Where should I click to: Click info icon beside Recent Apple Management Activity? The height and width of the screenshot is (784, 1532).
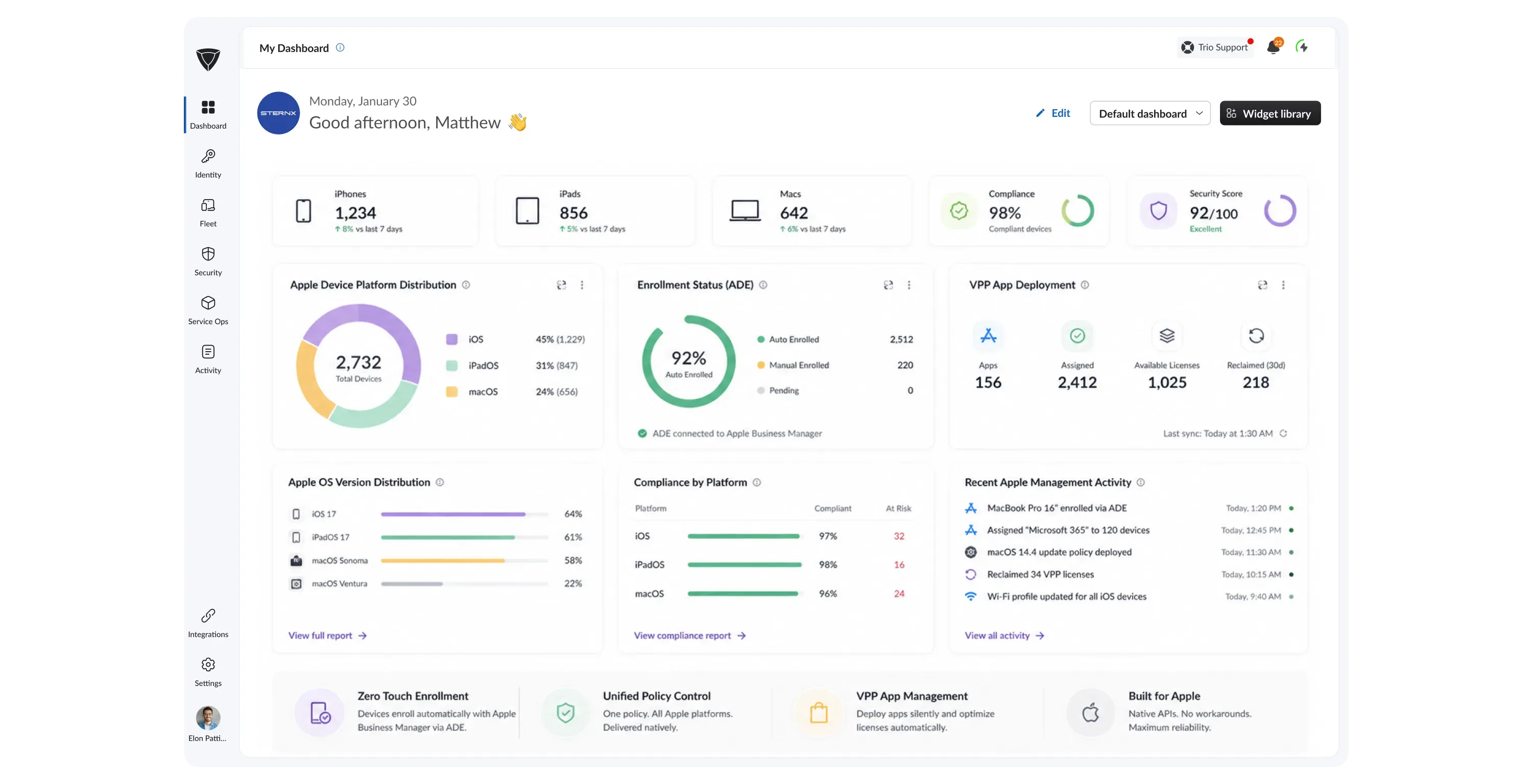tap(1140, 482)
